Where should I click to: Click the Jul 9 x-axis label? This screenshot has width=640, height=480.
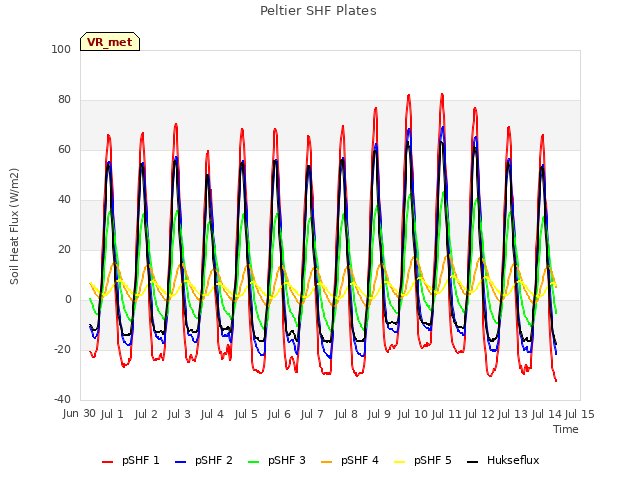point(379,414)
